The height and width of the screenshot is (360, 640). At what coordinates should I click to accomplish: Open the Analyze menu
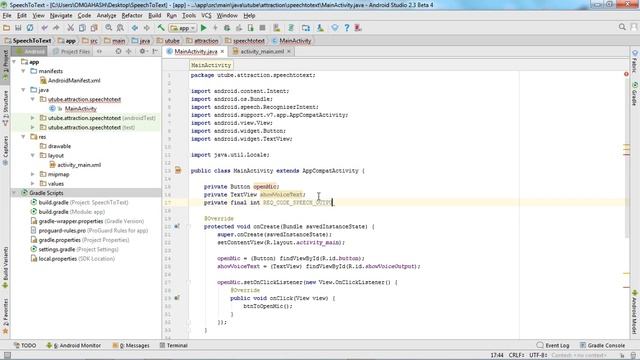coord(107,16)
